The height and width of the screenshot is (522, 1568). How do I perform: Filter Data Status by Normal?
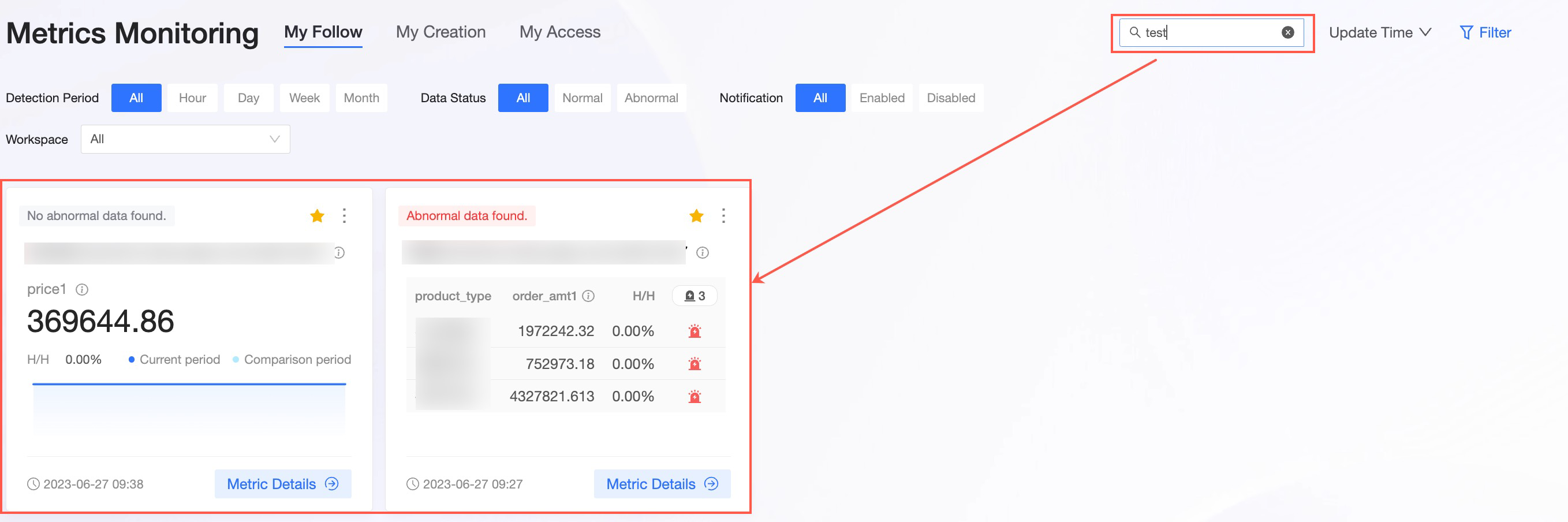click(x=583, y=98)
